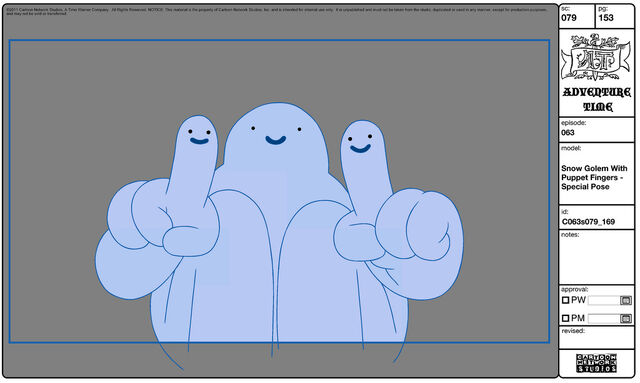The height and width of the screenshot is (383, 640).
Task: Click the left puppet finger's smiley face
Action: tap(199, 137)
